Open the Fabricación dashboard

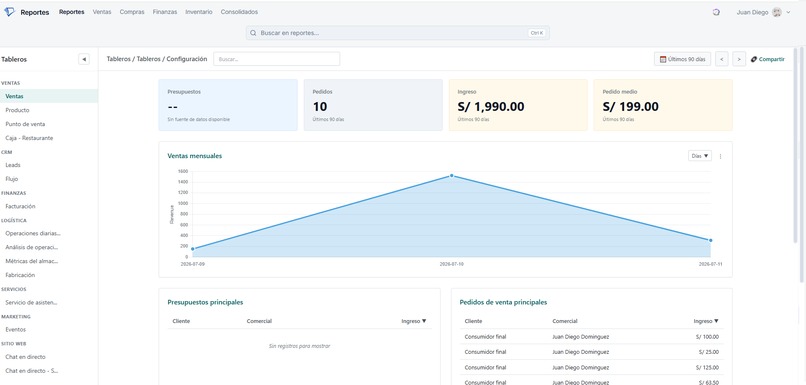(20, 275)
